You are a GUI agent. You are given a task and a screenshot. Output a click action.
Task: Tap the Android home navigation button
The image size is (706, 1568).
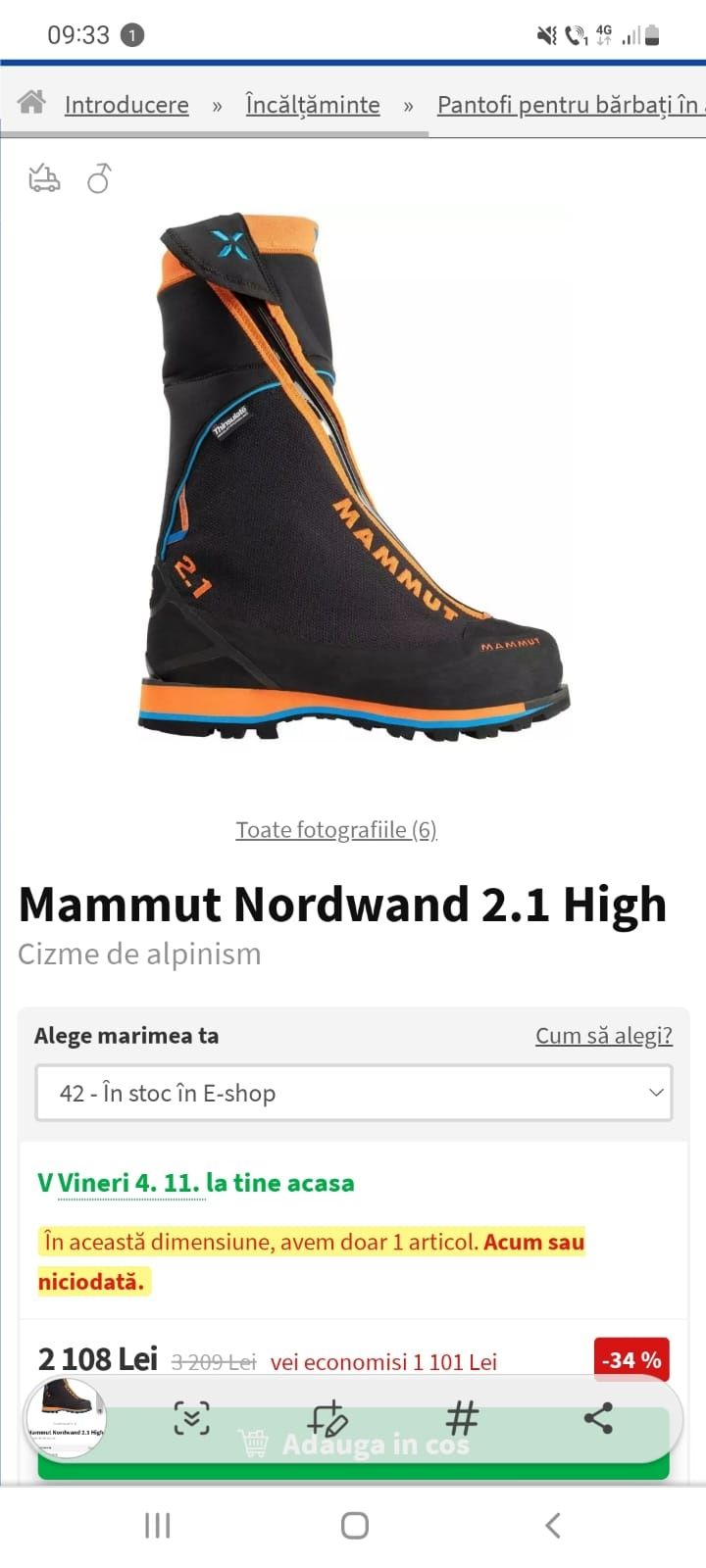(x=354, y=1525)
